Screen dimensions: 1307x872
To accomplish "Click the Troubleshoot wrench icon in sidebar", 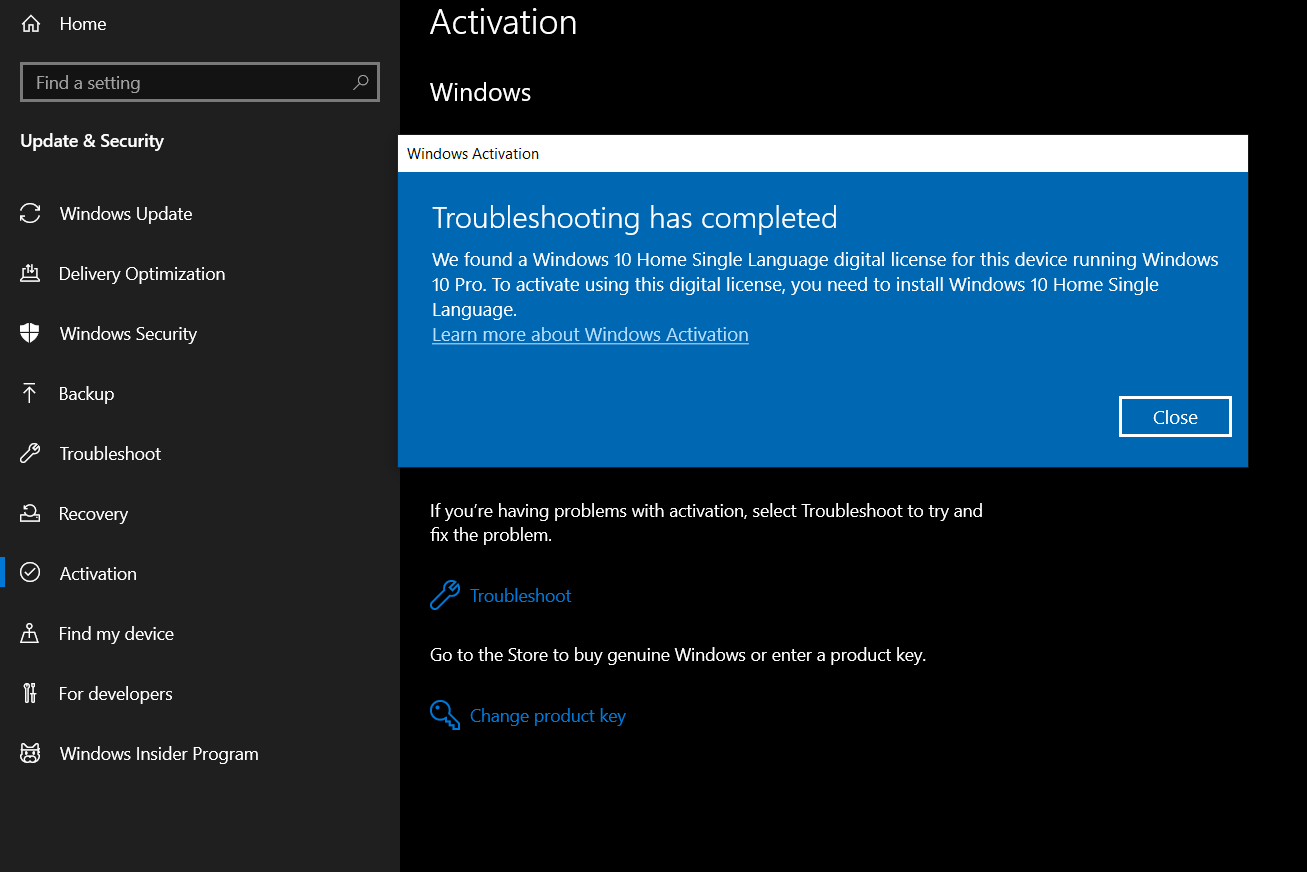I will coord(30,453).
